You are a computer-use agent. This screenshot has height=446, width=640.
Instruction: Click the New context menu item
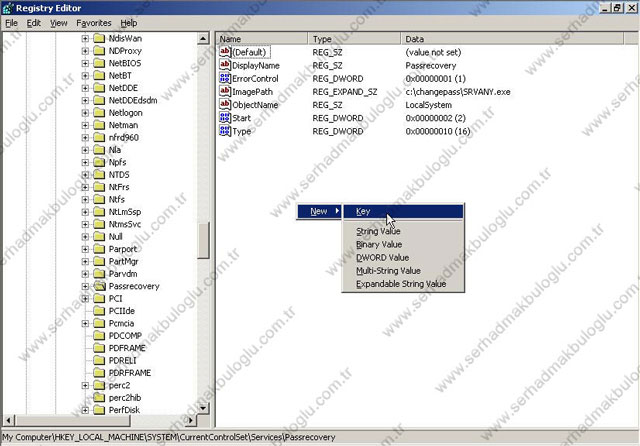coord(319,211)
